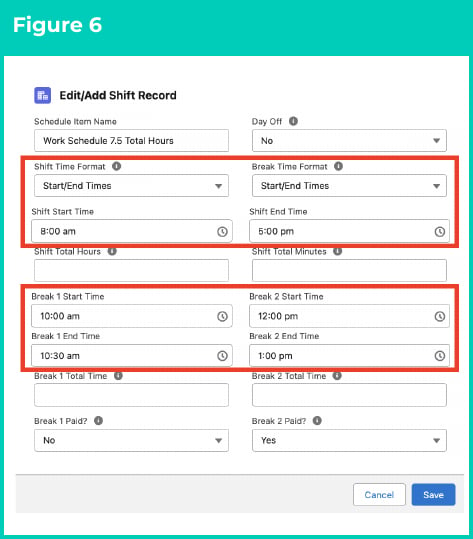The height and width of the screenshot is (539, 473).
Task: Focus the Break 2 Total Time field
Action: (349, 395)
